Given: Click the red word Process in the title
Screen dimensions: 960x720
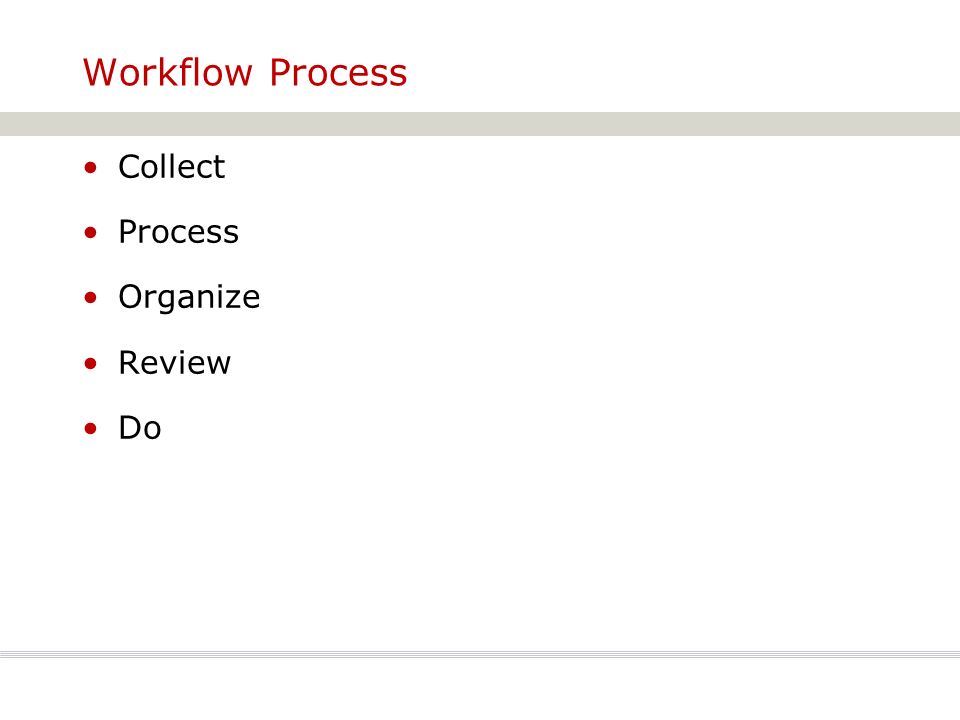Looking at the screenshot, I should [338, 72].
